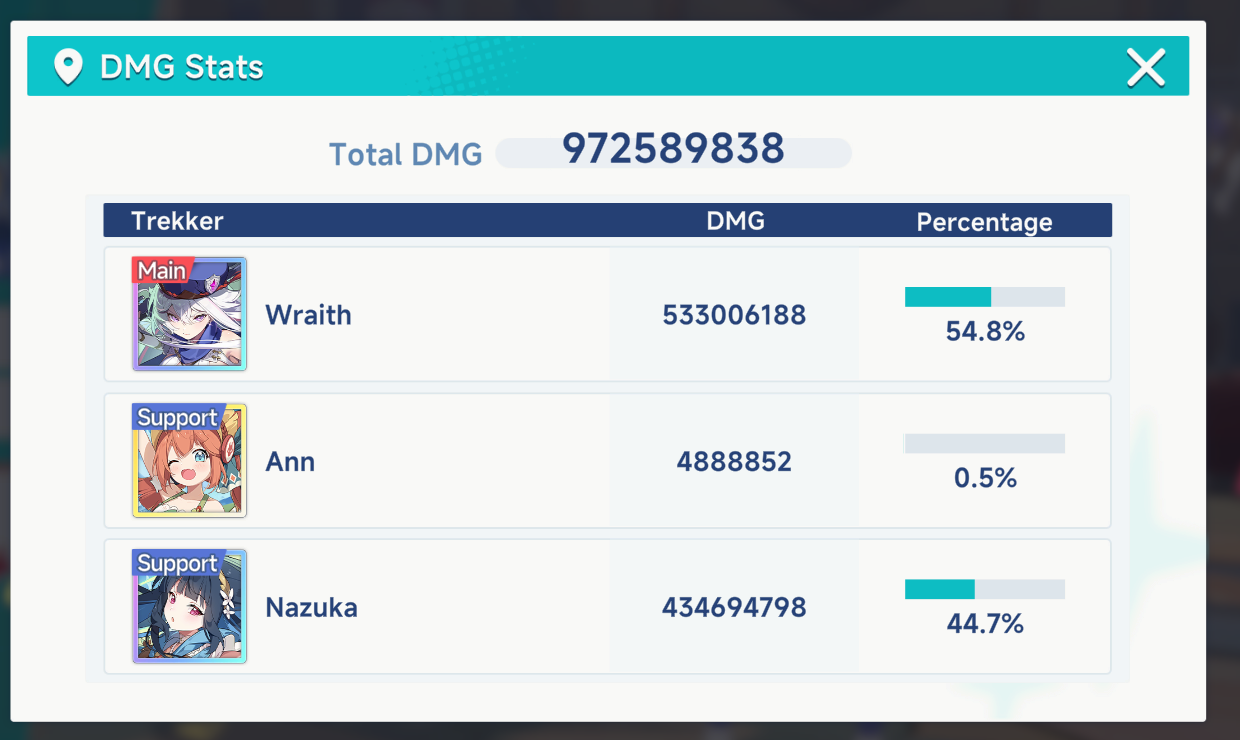Image resolution: width=1240 pixels, height=740 pixels.
Task: Click the 0.5% percentage text
Action: click(985, 478)
